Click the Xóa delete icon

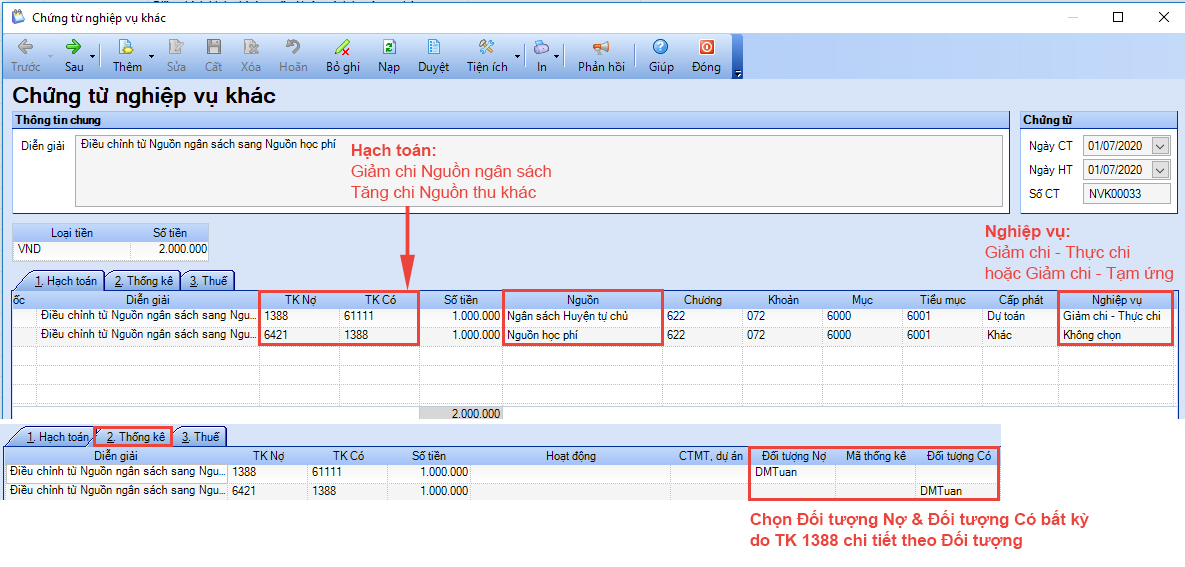(x=251, y=56)
